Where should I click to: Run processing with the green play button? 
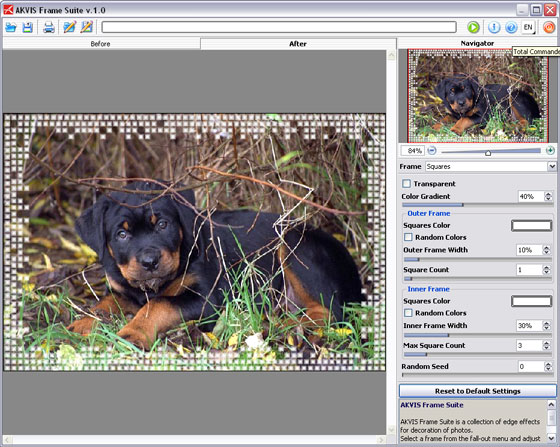click(x=473, y=27)
